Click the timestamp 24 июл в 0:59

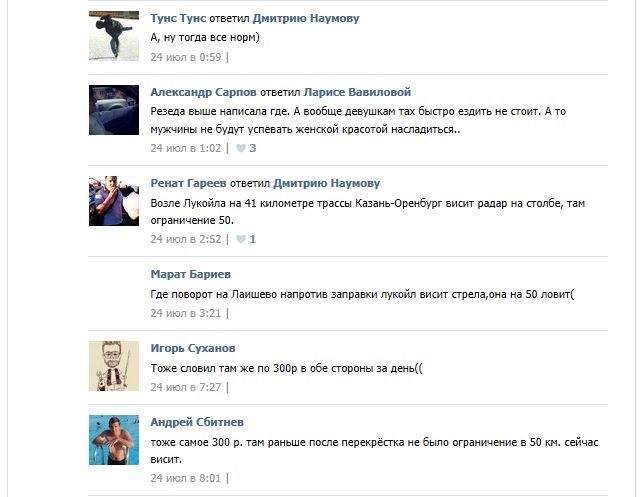coord(186,57)
